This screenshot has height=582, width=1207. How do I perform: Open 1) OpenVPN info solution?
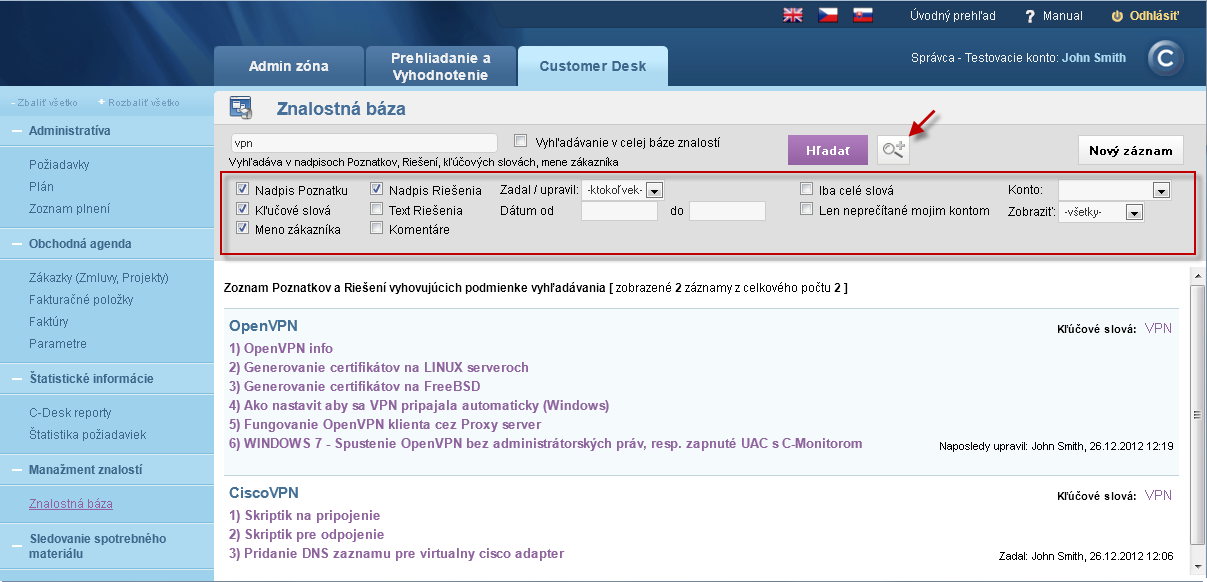[281, 349]
